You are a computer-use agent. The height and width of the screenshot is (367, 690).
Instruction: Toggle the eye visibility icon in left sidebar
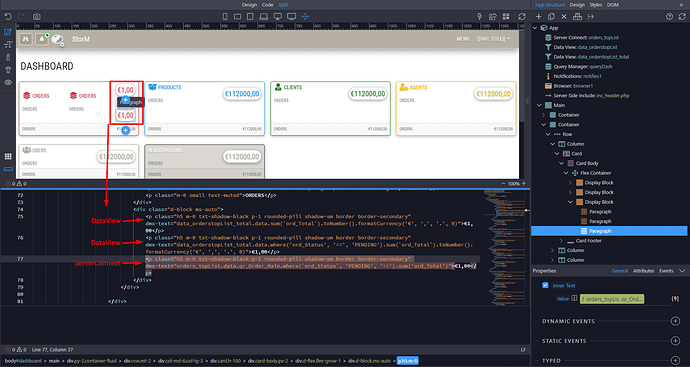(8, 82)
